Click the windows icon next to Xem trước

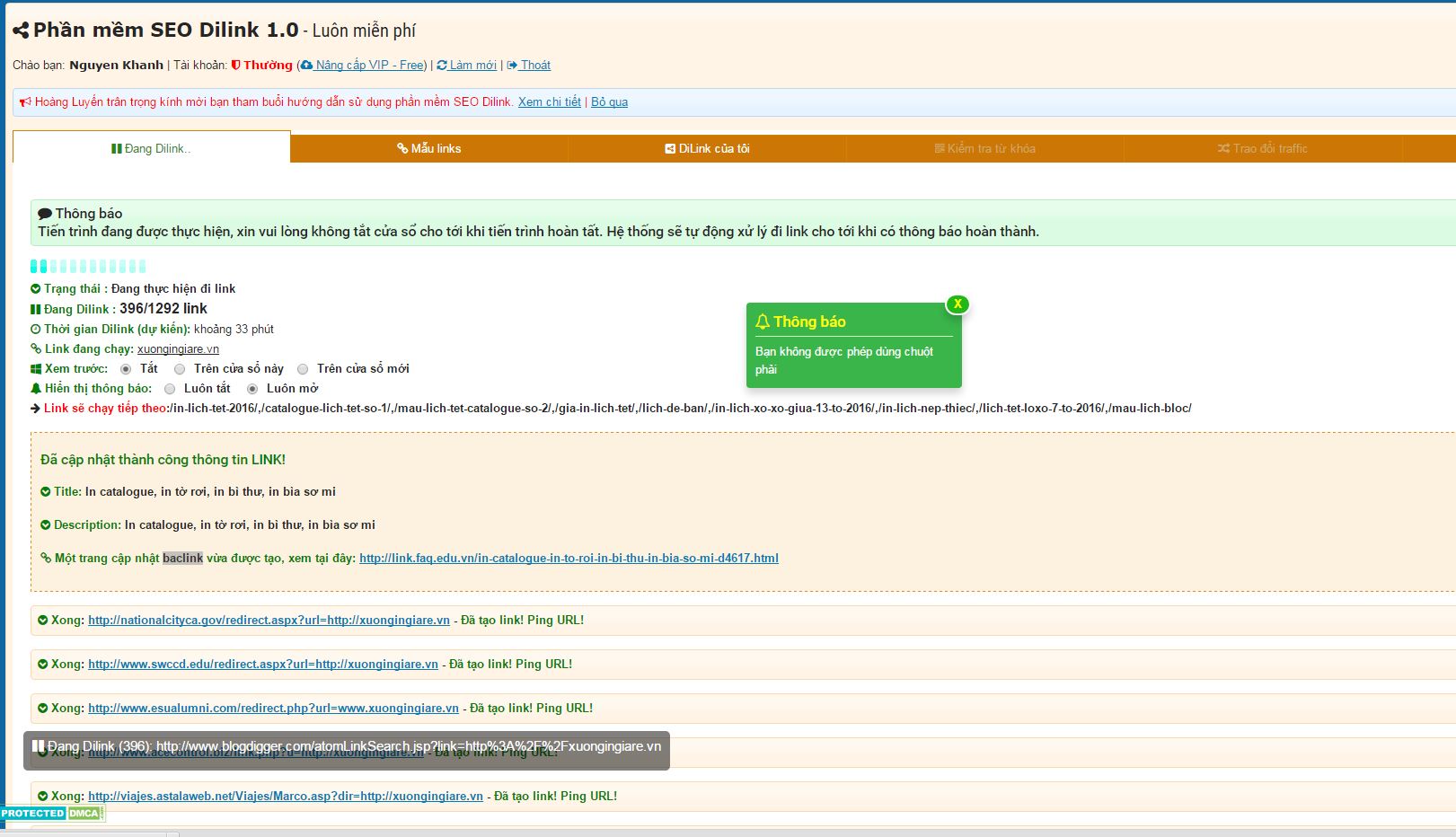[36, 369]
